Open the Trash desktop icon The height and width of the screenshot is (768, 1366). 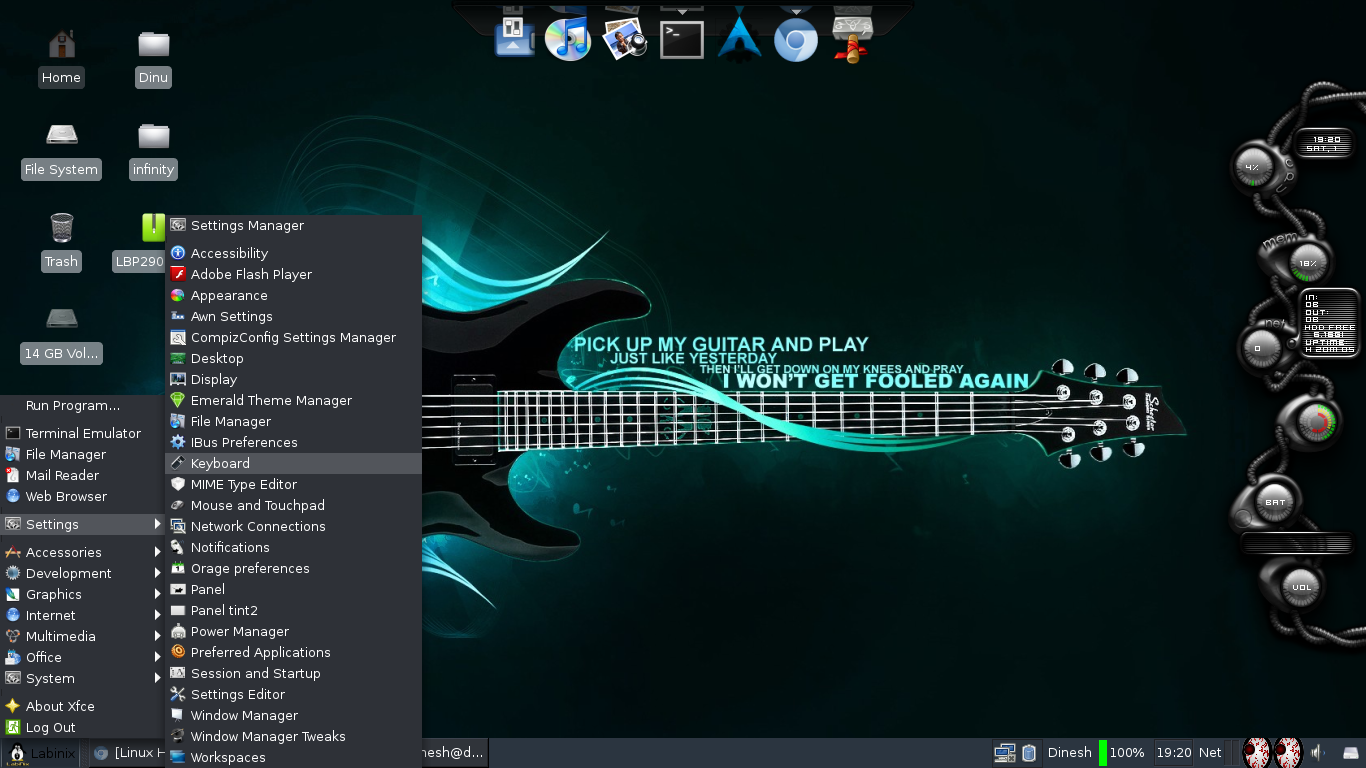pos(61,243)
